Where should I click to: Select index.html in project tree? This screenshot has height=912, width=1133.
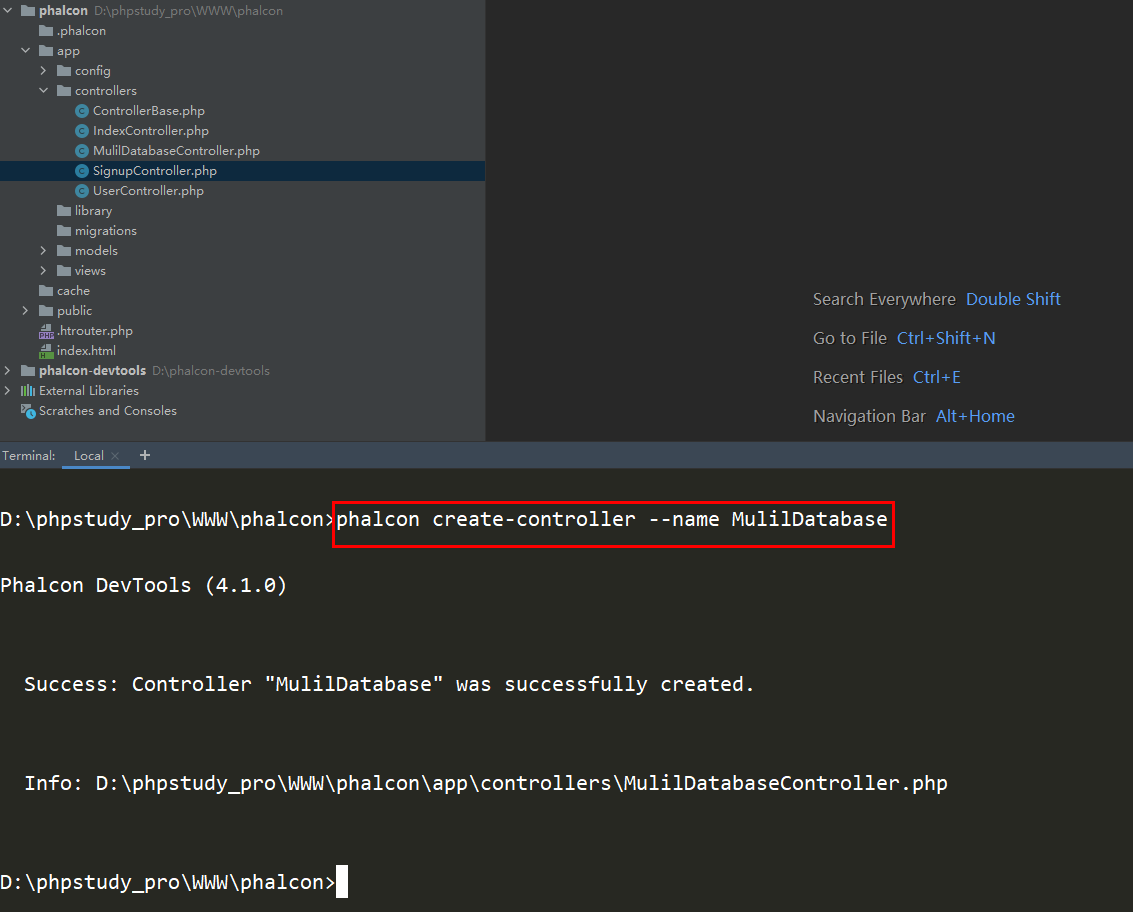click(x=86, y=350)
